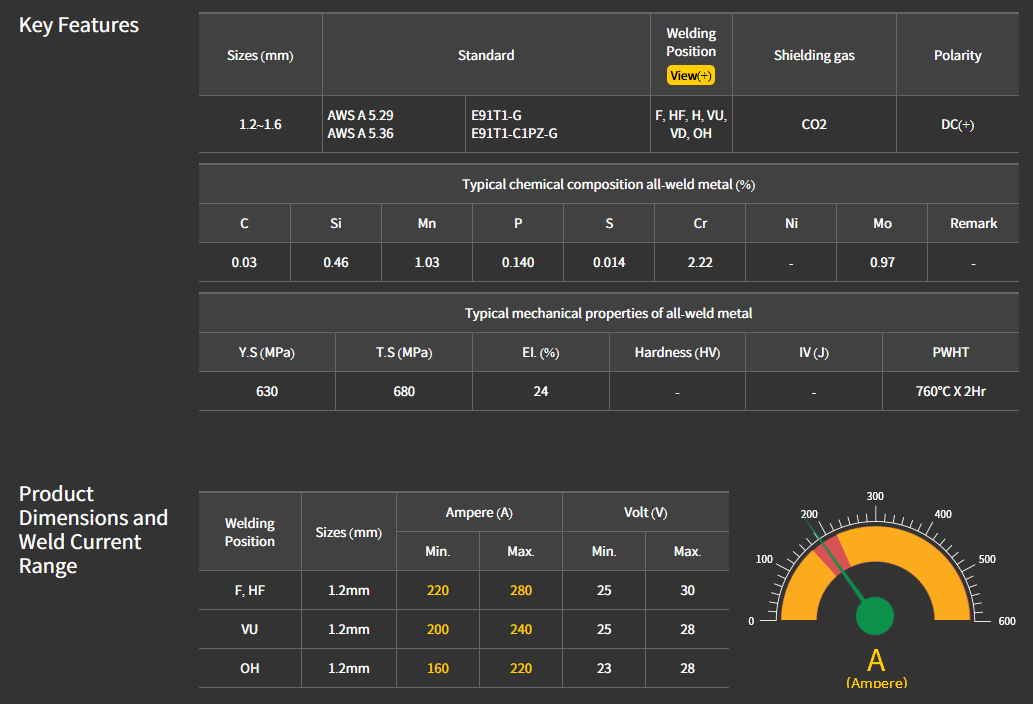The image size is (1033, 704).
Task: Click the AWS A 5.29 standard text
Action: tap(361, 115)
